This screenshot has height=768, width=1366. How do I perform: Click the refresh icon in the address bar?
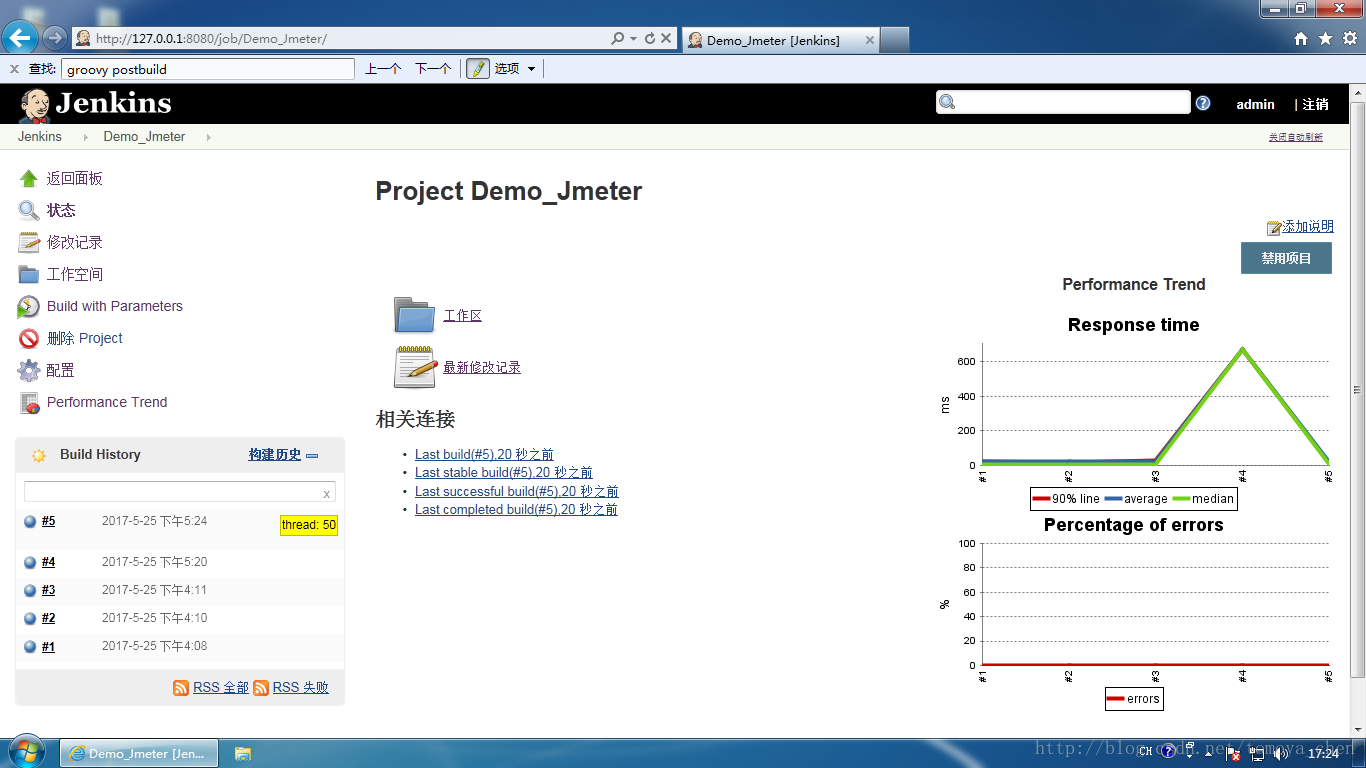click(x=650, y=39)
